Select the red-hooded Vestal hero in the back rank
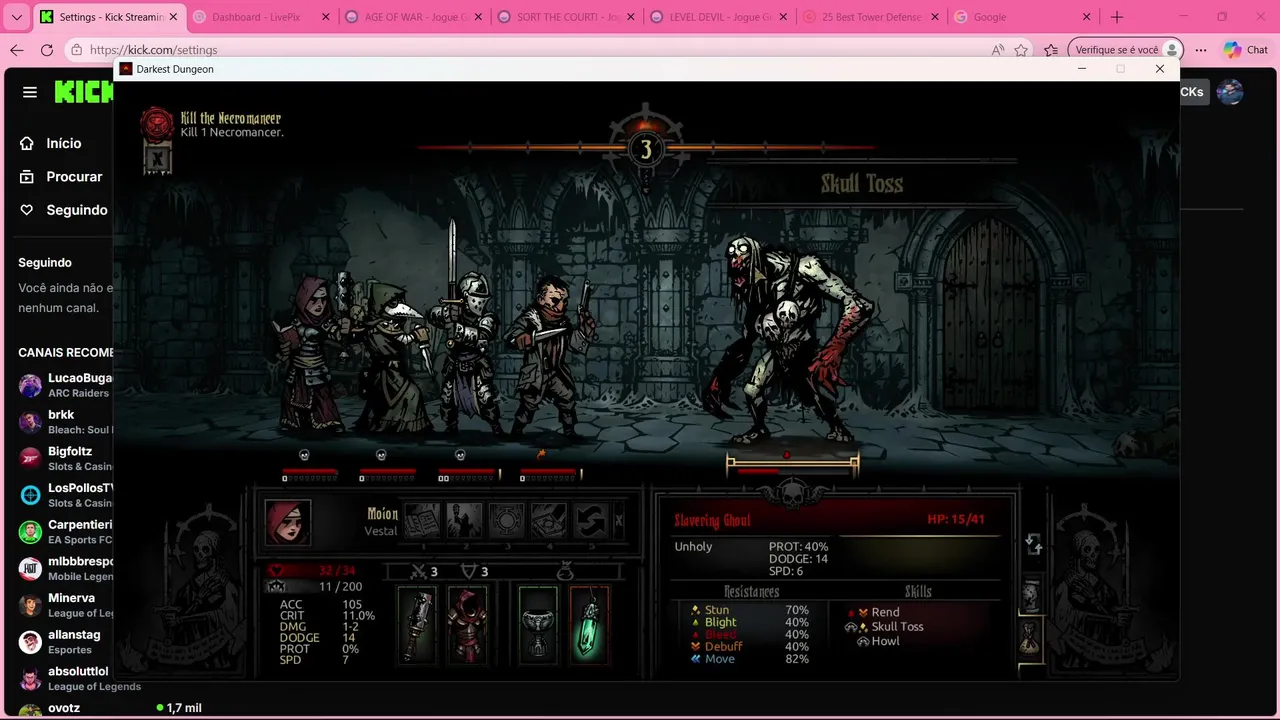The image size is (1280, 720). tap(312, 355)
